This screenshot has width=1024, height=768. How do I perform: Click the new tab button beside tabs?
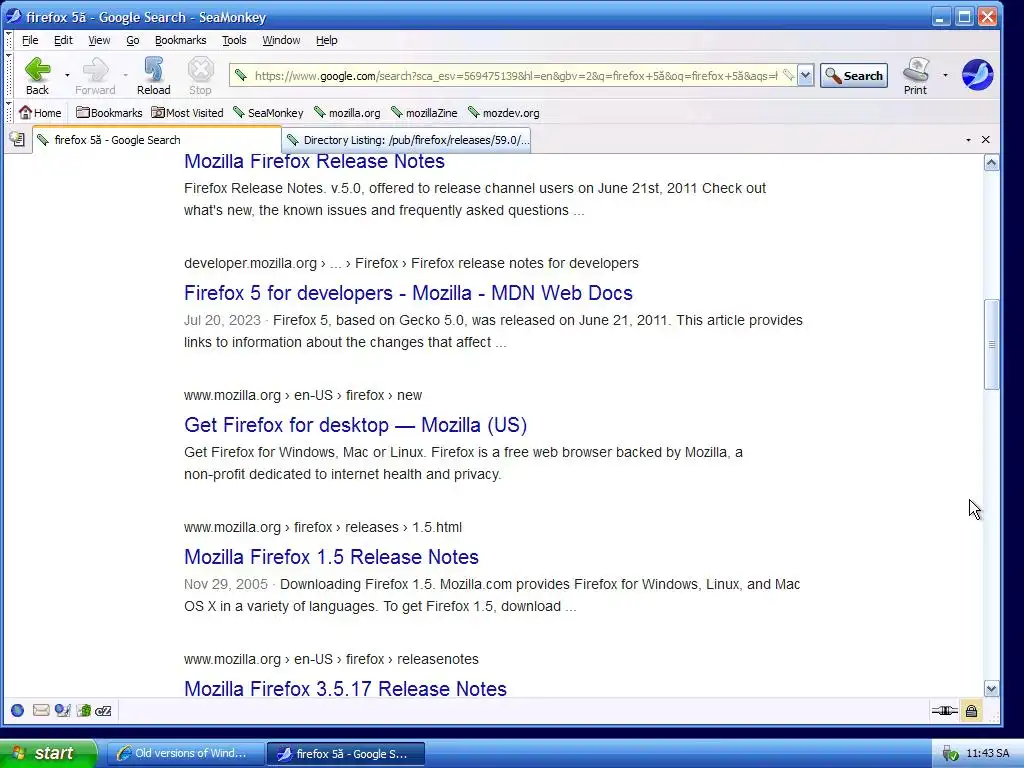point(17,139)
